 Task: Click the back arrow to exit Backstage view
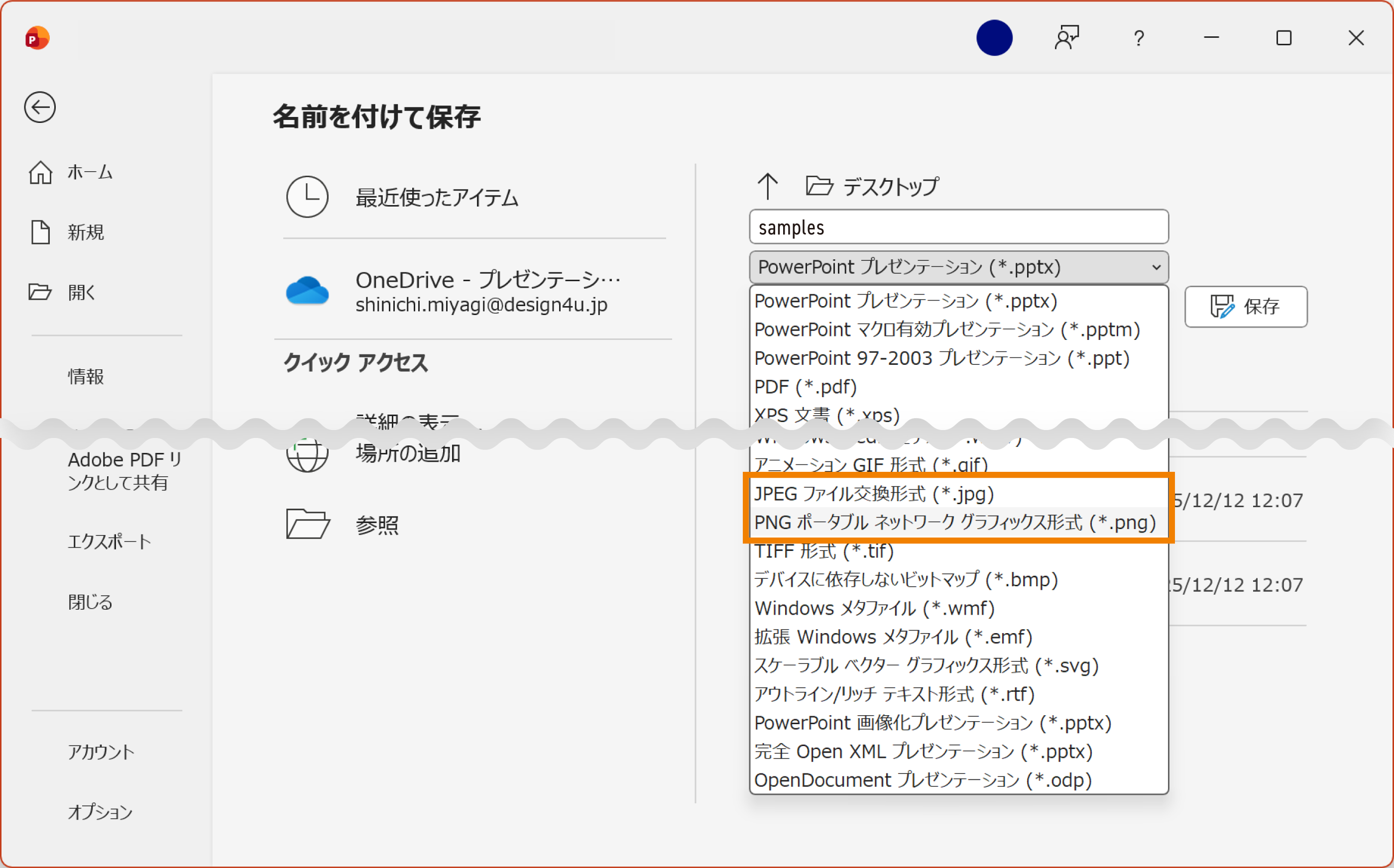[x=40, y=108]
